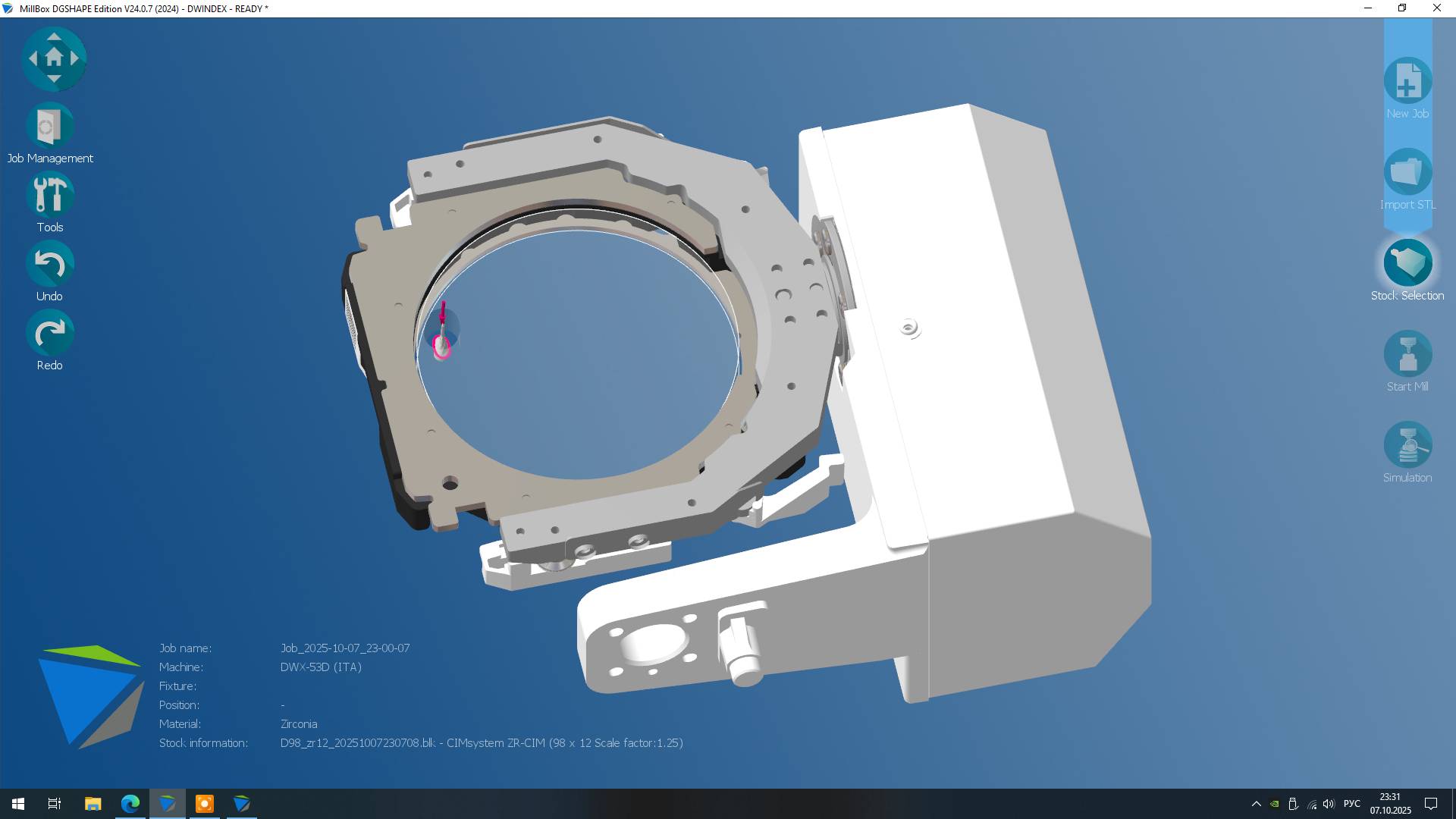Switch the РУС keyboard language indicator
The height and width of the screenshot is (819, 1456).
(1351, 804)
